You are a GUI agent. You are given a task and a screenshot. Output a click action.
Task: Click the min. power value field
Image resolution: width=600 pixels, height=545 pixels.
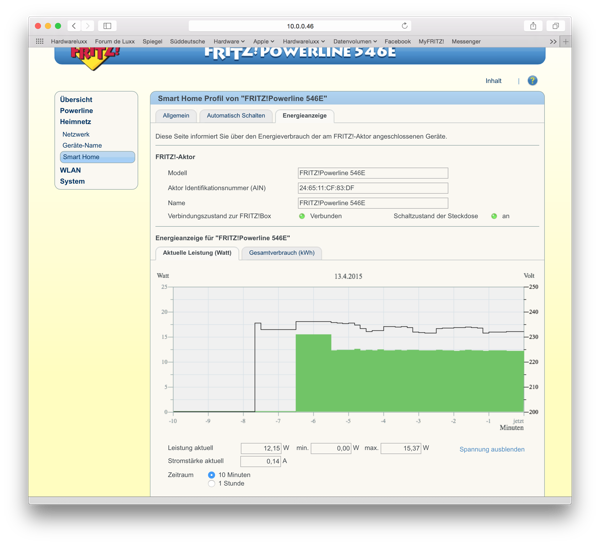tap(331, 448)
